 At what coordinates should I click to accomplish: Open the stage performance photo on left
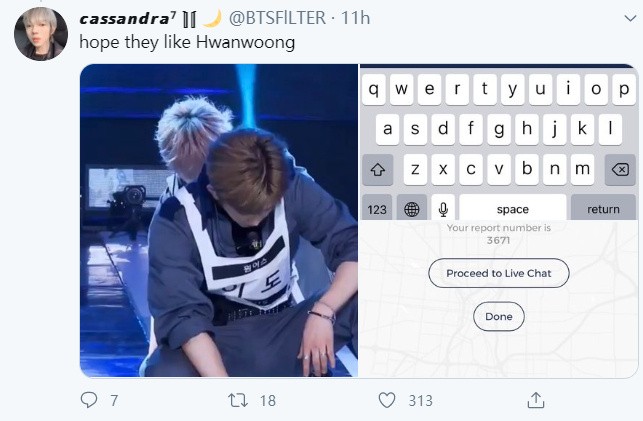tap(219, 221)
